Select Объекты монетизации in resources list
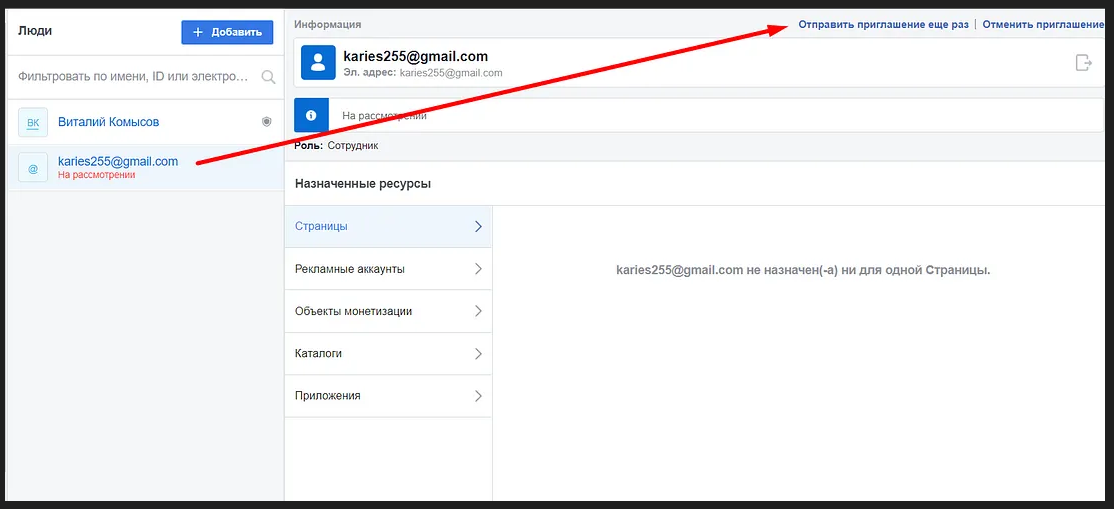This screenshot has height=509, width=1114. pos(353,311)
